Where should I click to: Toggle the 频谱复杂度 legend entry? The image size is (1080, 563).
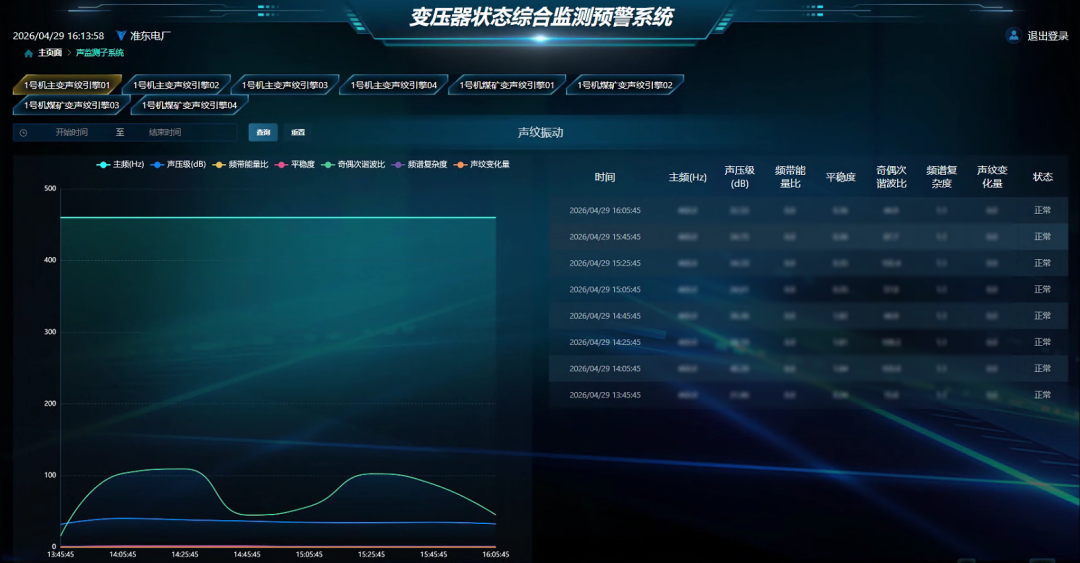419,165
